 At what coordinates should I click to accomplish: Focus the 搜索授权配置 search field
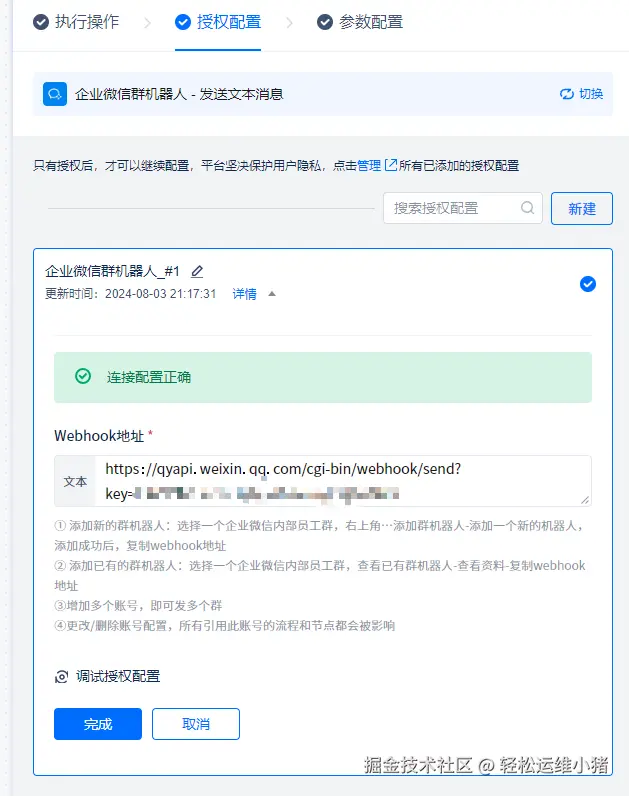coord(463,208)
